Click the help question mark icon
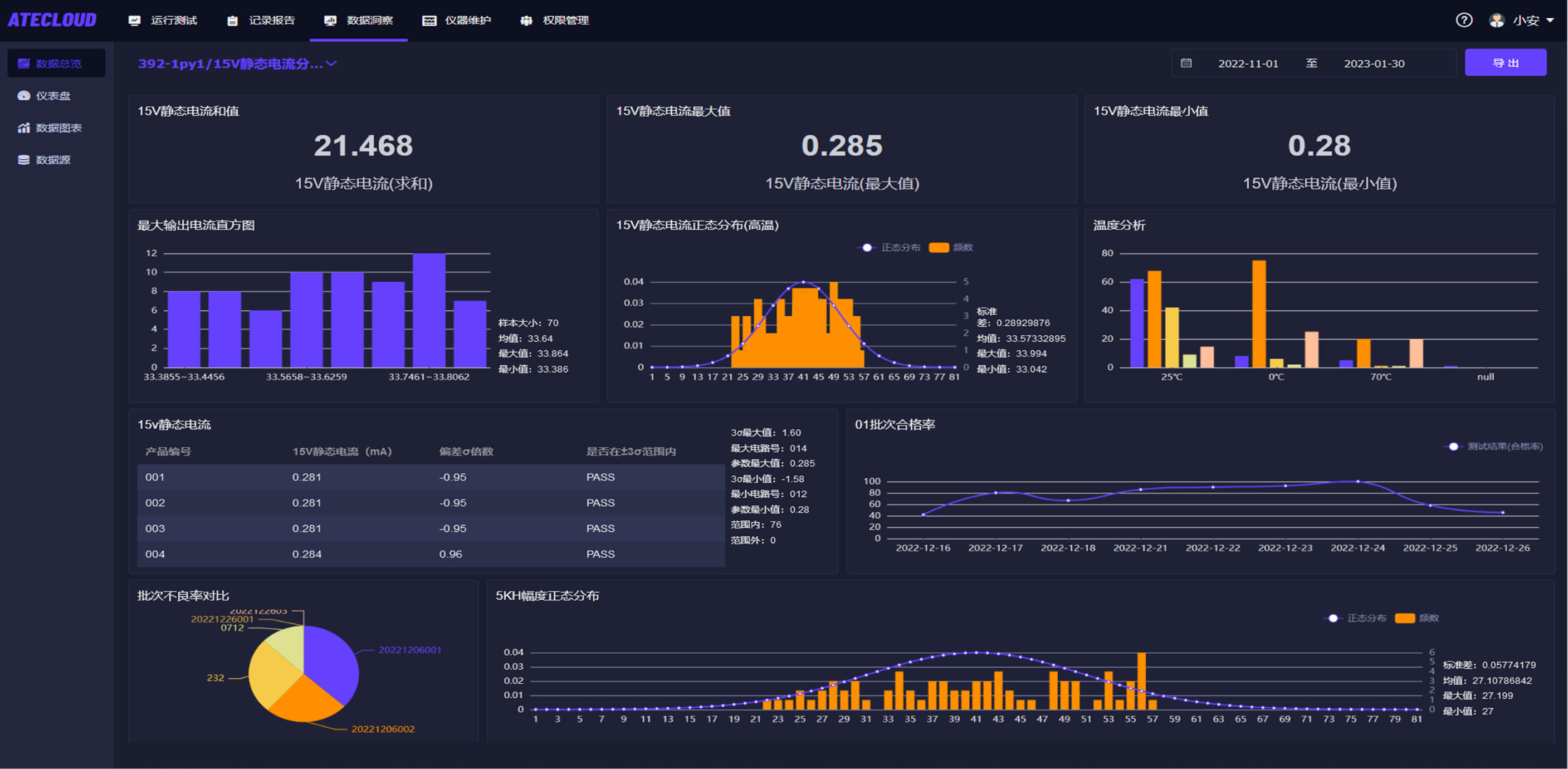Viewport: 1568px width, 769px height. 1464,20
